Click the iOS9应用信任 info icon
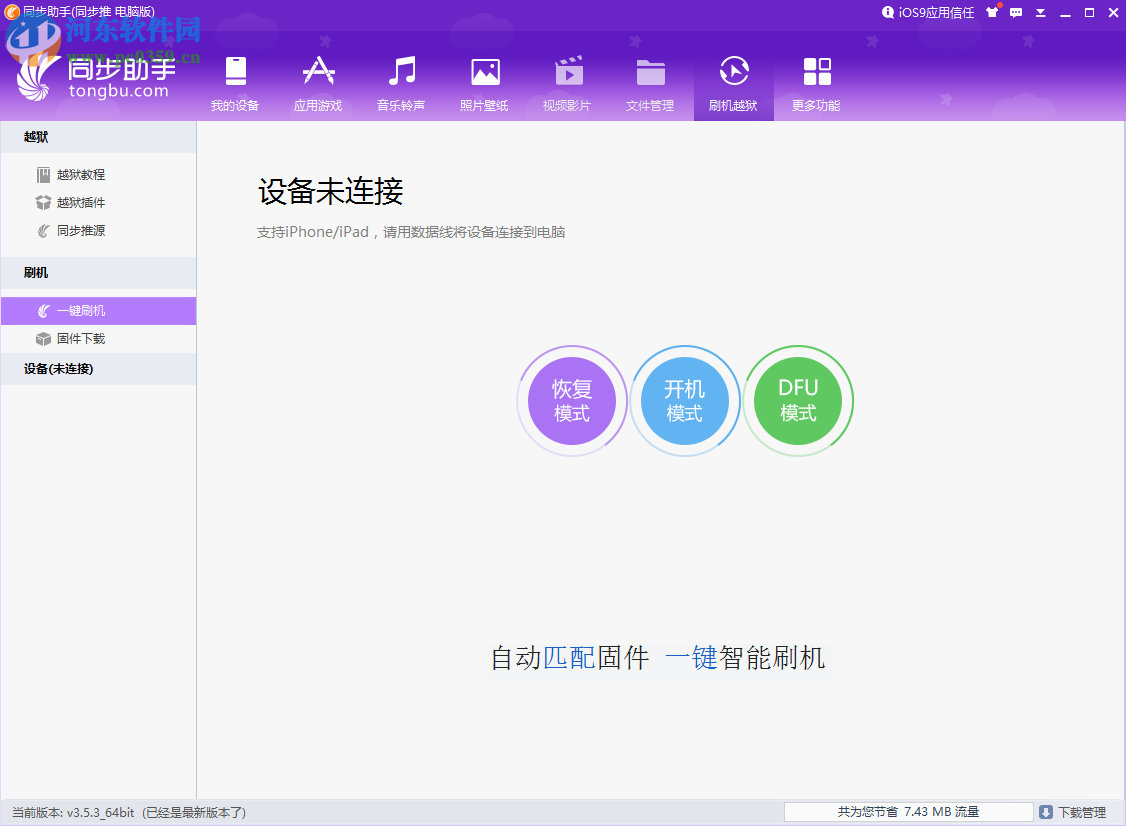Image resolution: width=1126 pixels, height=826 pixels. [x=889, y=12]
